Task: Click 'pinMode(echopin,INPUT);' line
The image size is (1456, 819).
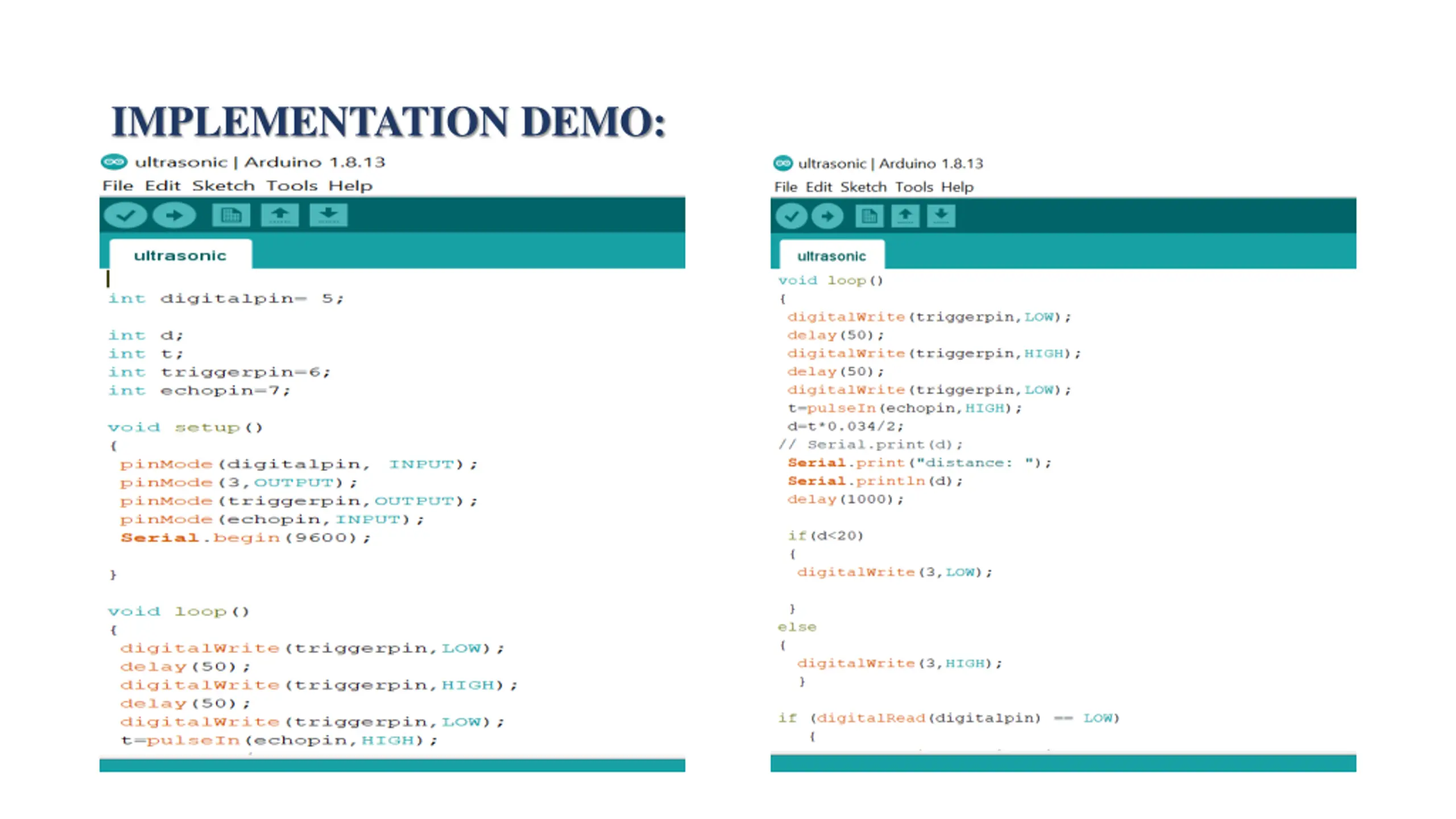Action: point(272,520)
